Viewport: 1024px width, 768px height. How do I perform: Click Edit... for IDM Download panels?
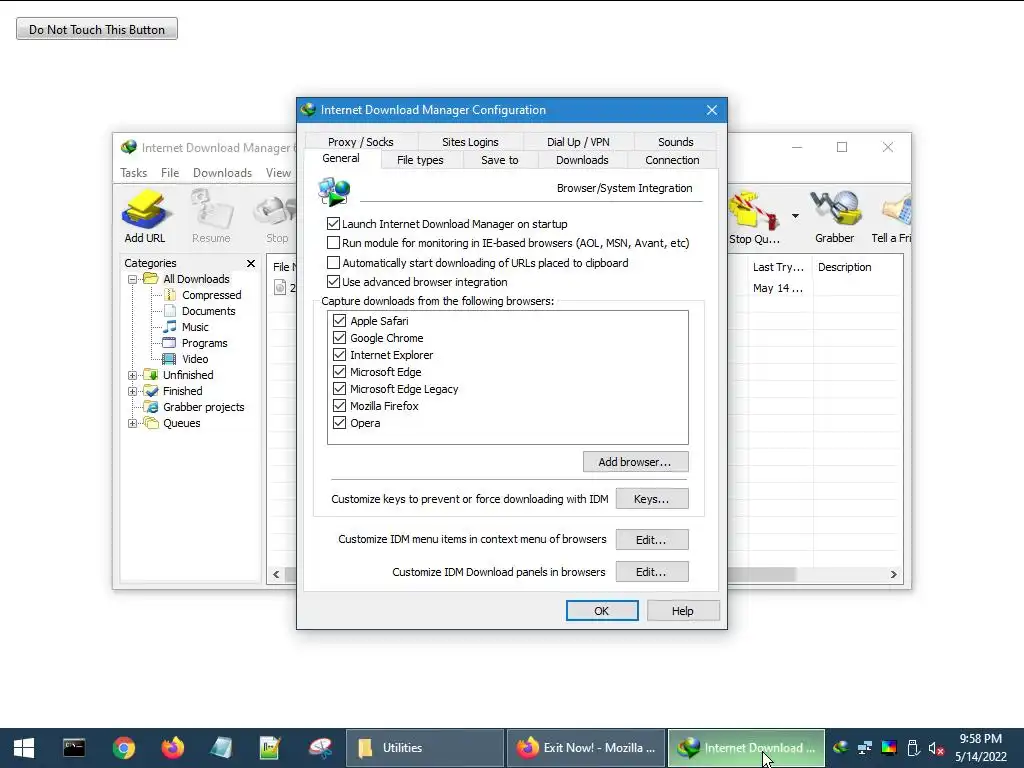(x=652, y=572)
